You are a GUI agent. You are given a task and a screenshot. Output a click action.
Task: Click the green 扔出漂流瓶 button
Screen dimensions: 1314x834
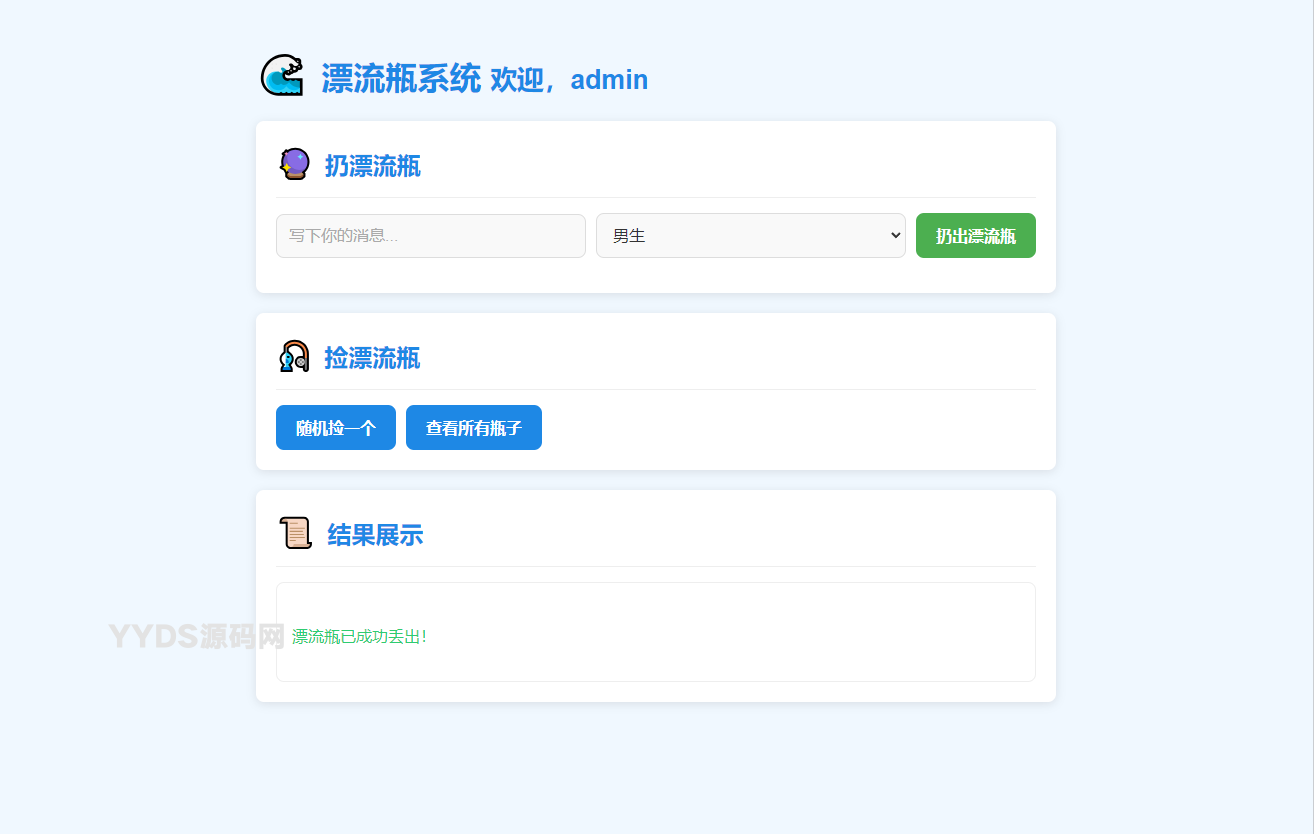pyautogui.click(x=976, y=236)
